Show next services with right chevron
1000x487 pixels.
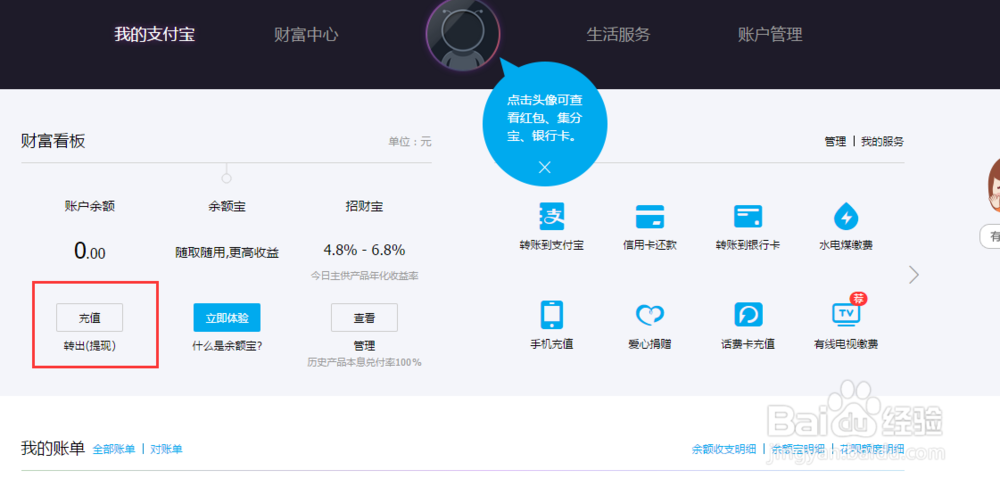pos(914,275)
